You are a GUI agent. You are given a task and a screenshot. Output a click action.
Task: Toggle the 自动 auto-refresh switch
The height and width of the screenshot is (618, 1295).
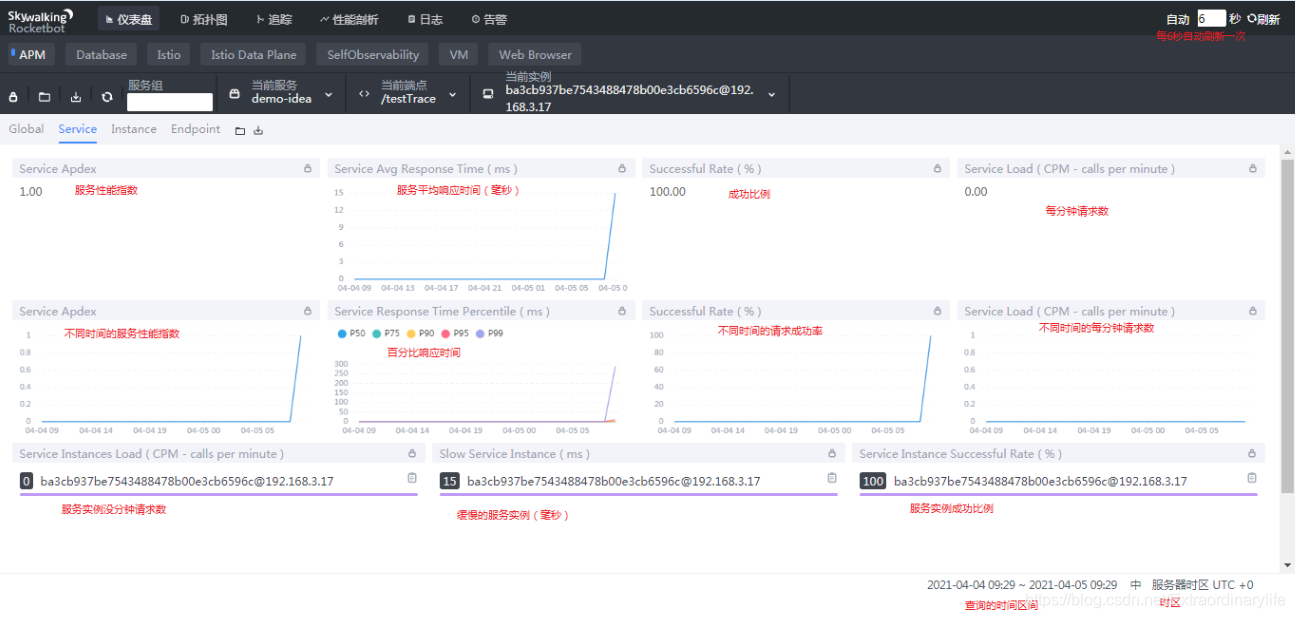tap(1178, 19)
